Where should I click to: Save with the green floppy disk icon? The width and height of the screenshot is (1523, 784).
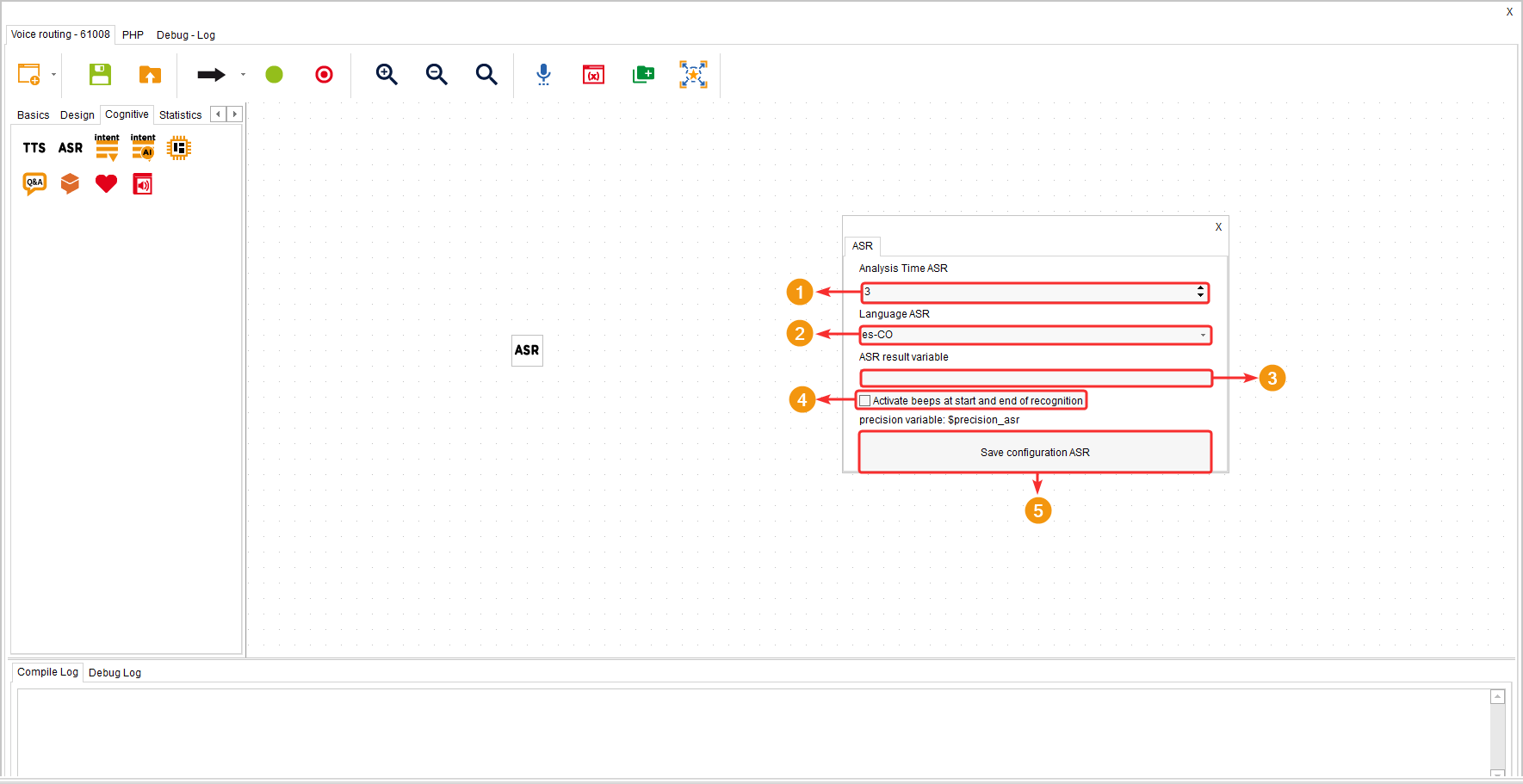[x=100, y=75]
